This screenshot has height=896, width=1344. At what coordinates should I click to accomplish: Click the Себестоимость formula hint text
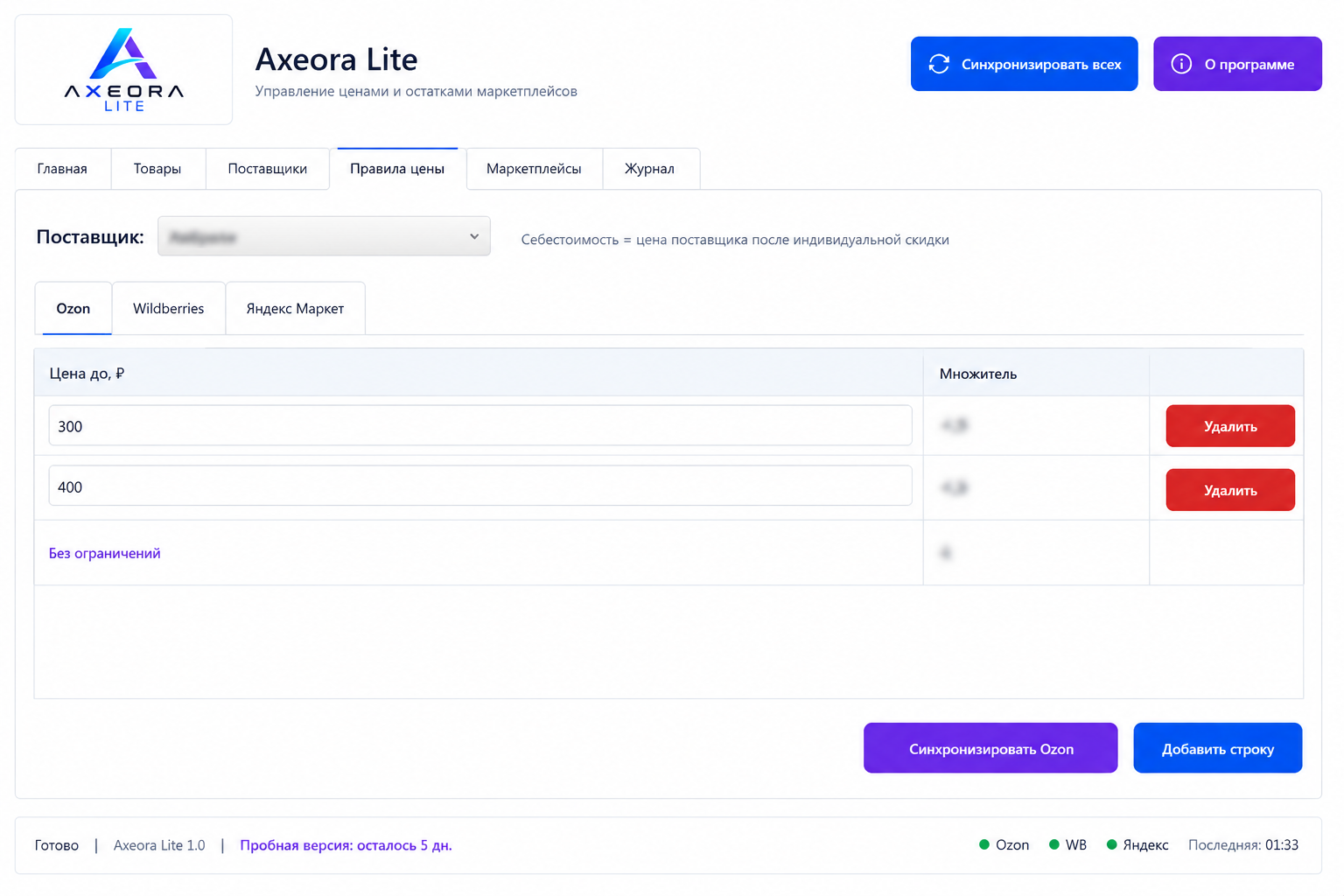735,240
